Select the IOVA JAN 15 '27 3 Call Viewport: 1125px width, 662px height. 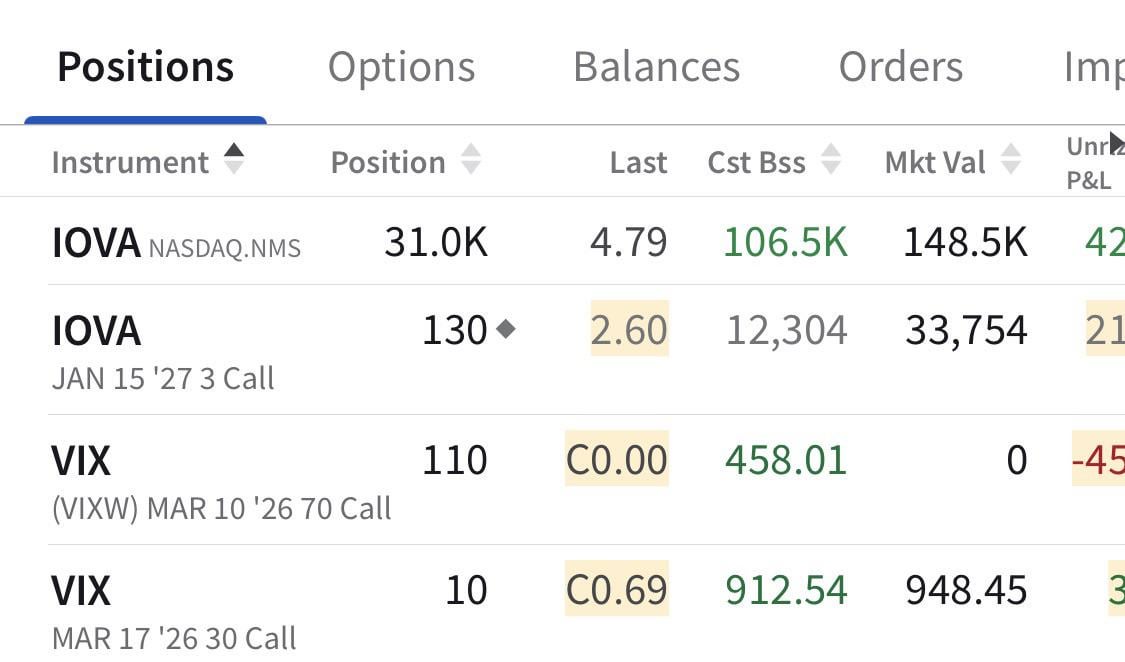point(162,352)
